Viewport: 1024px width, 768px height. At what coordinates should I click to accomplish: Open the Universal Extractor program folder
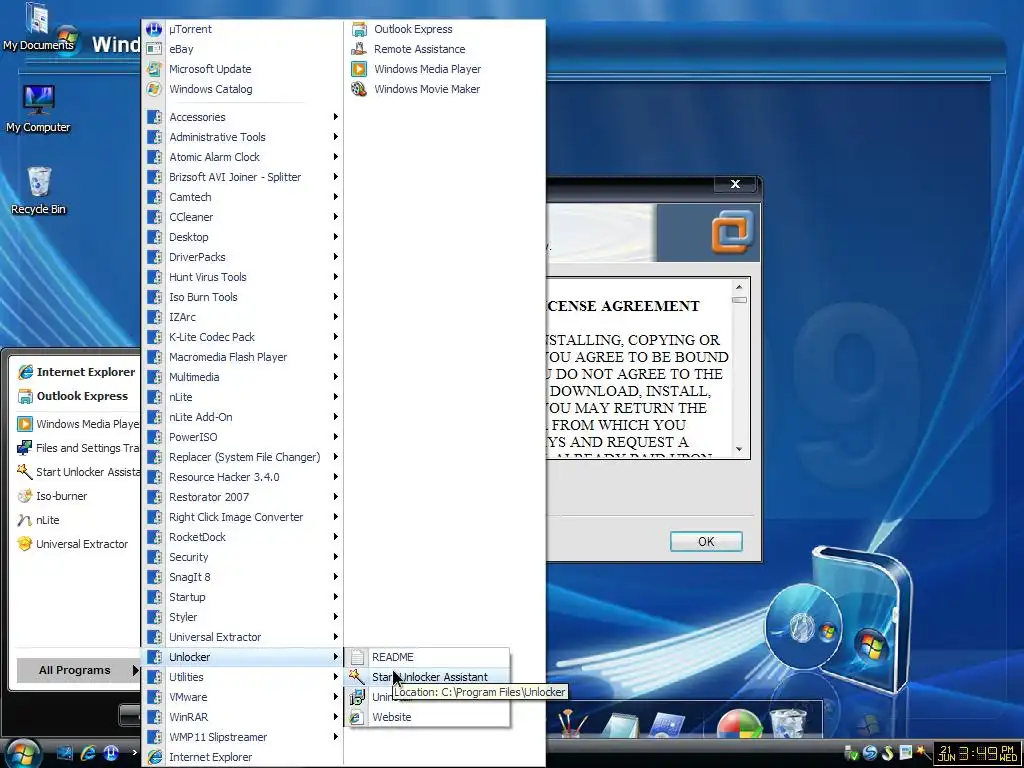[242, 637]
